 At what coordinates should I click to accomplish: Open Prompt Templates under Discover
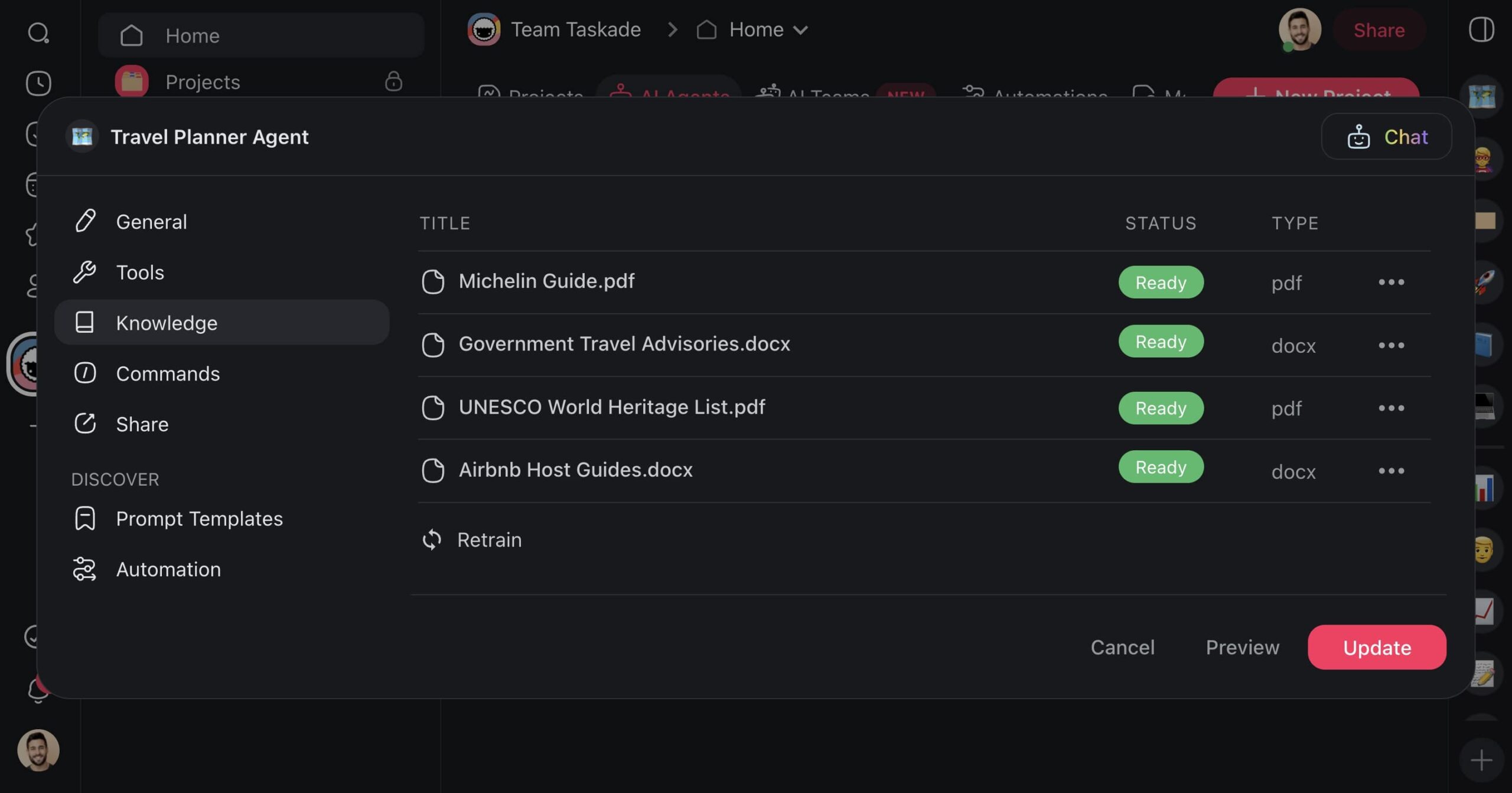(199, 519)
